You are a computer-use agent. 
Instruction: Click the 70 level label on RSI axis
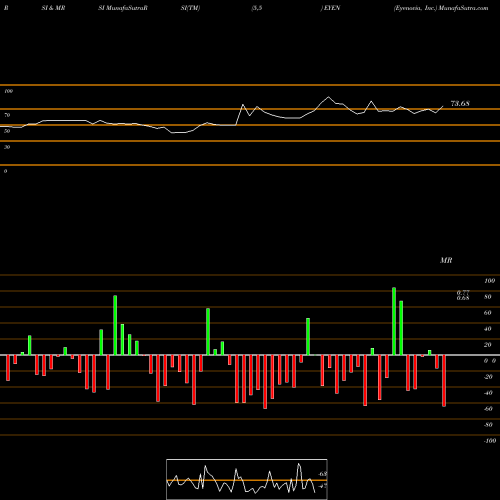[x=7, y=115]
